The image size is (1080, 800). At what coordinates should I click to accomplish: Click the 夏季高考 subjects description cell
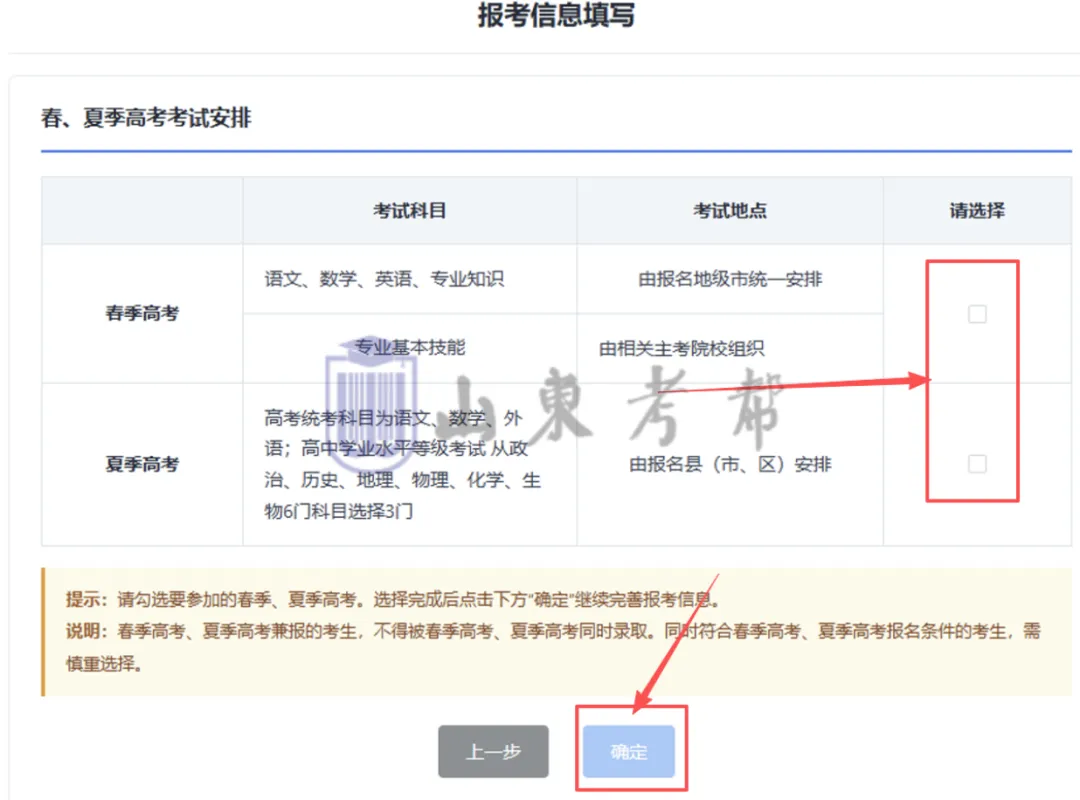[x=410, y=464]
